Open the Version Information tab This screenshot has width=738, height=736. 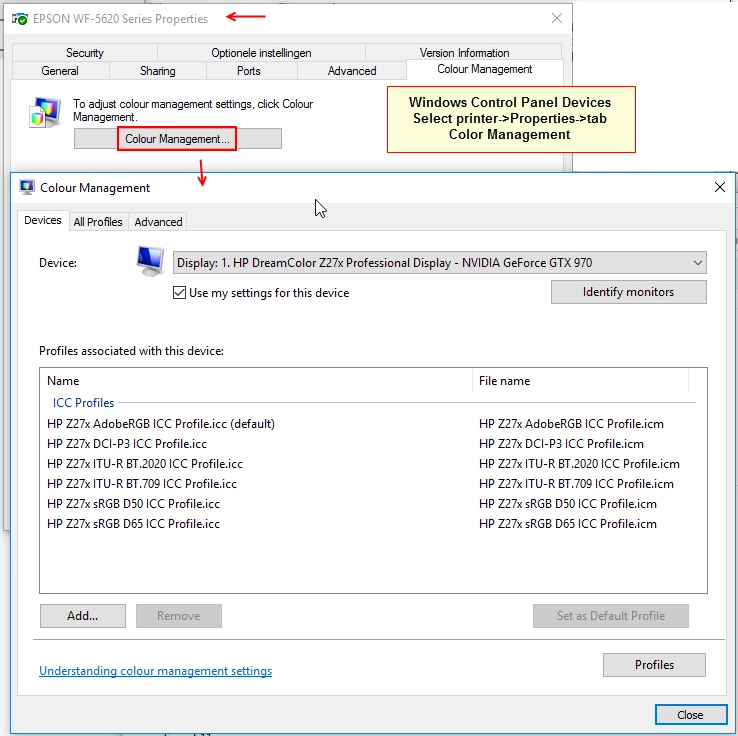point(464,53)
